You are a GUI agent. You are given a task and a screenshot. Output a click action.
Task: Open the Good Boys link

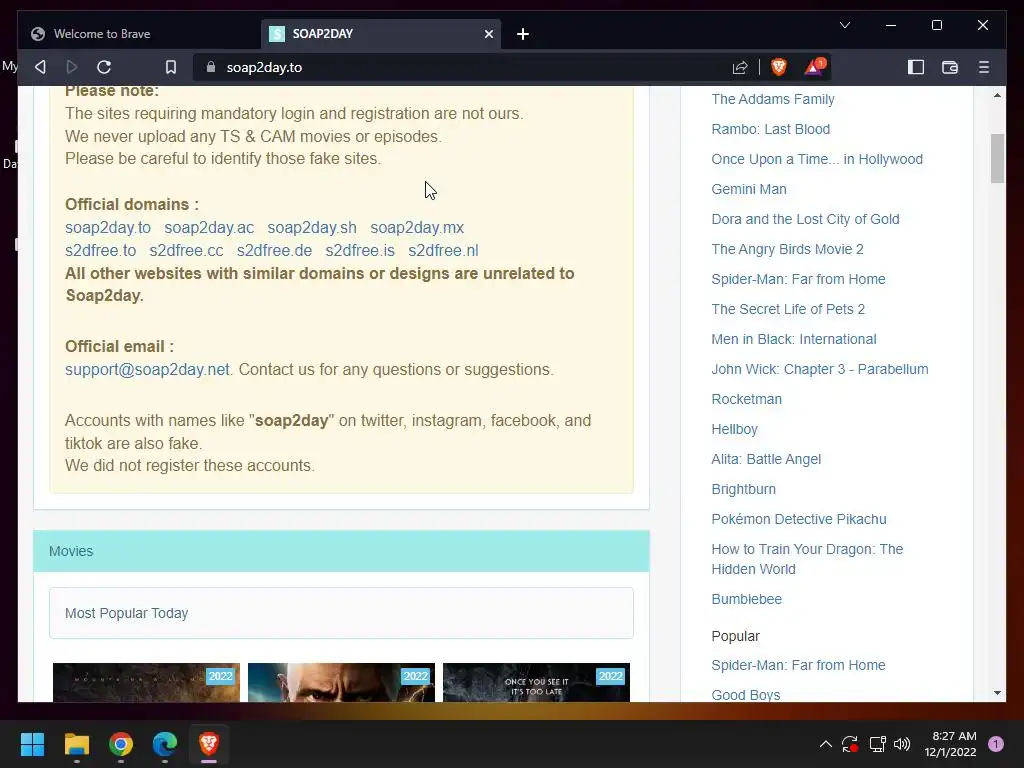[746, 695]
